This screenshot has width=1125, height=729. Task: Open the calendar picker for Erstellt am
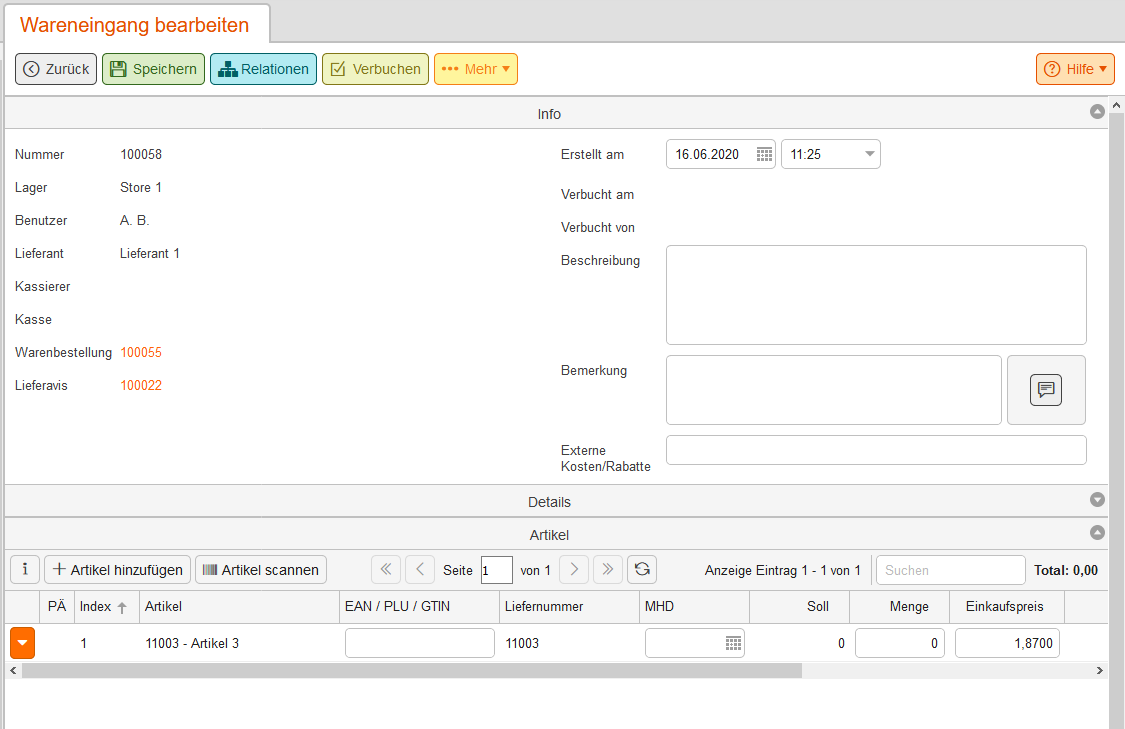click(764, 154)
